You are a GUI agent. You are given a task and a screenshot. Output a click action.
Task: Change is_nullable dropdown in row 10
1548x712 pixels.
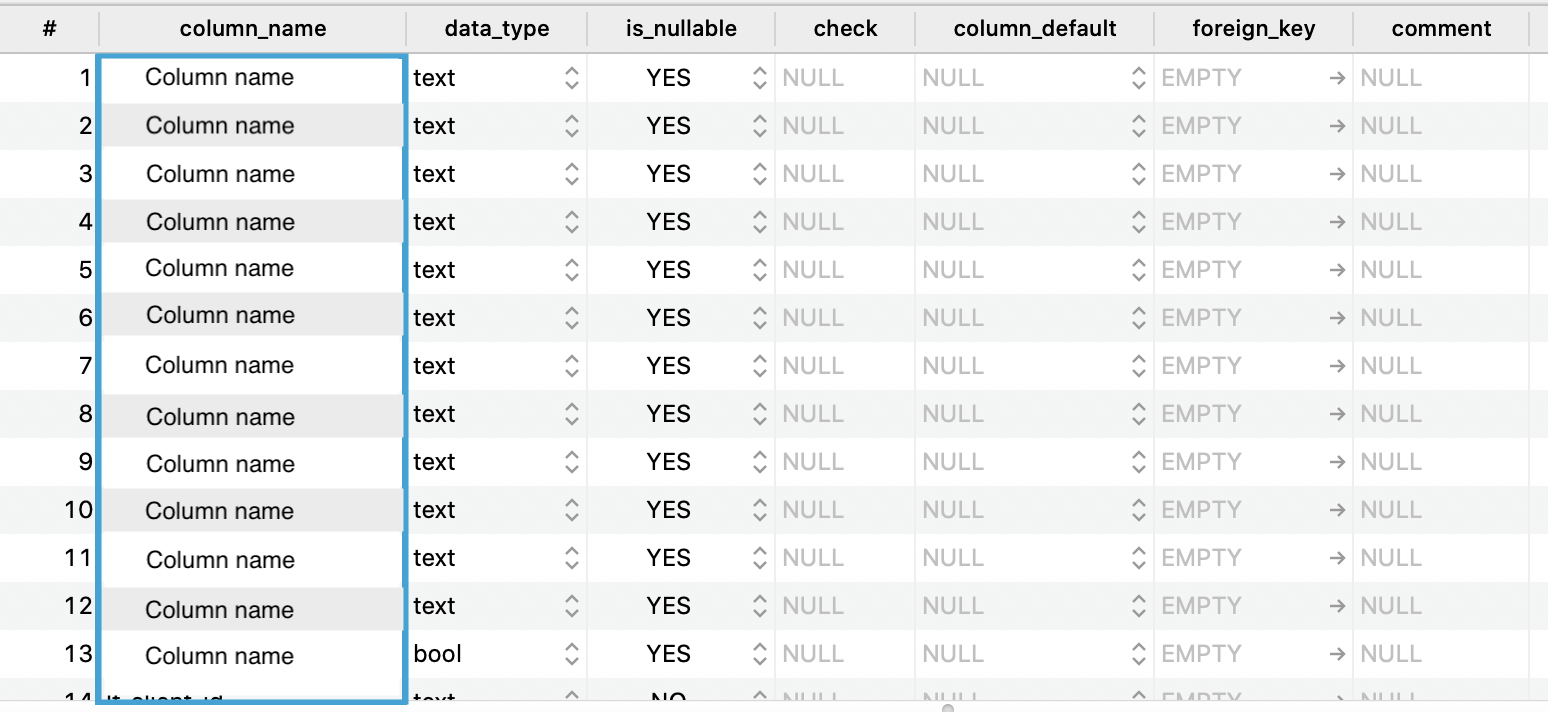[x=760, y=510]
